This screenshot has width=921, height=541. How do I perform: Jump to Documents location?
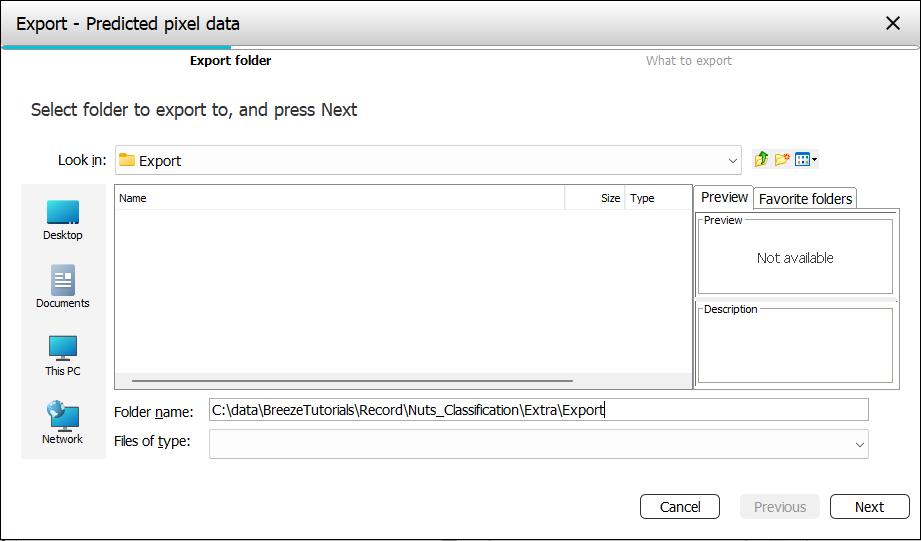click(62, 287)
